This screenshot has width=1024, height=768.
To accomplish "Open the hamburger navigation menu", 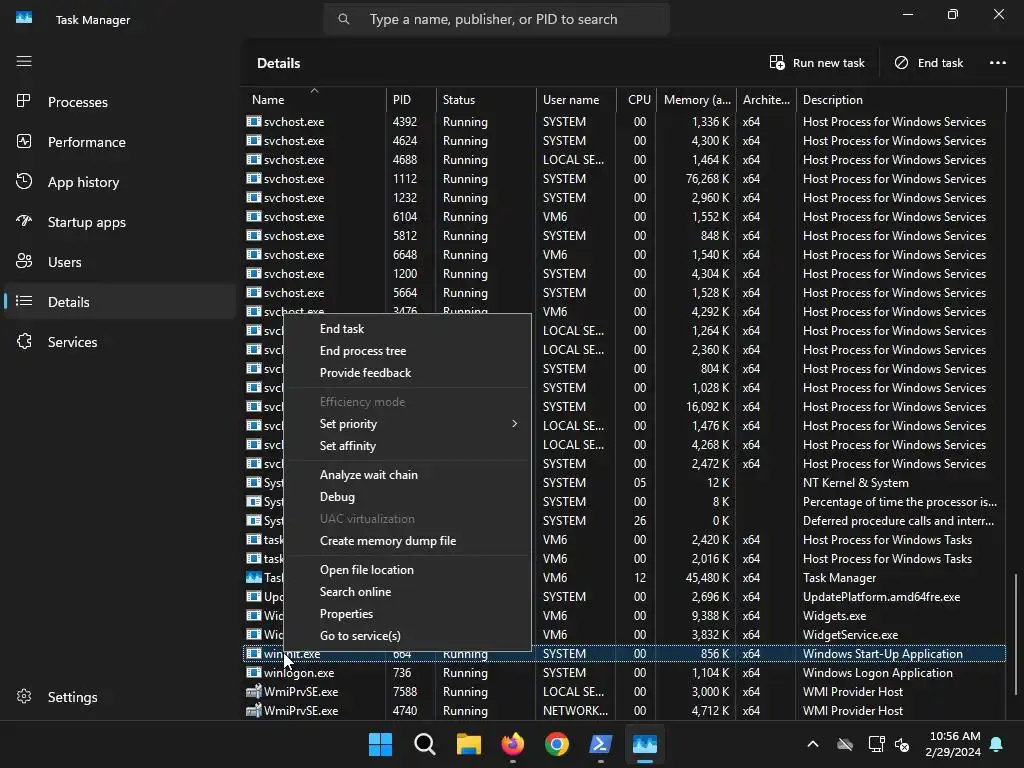I will tap(24, 61).
